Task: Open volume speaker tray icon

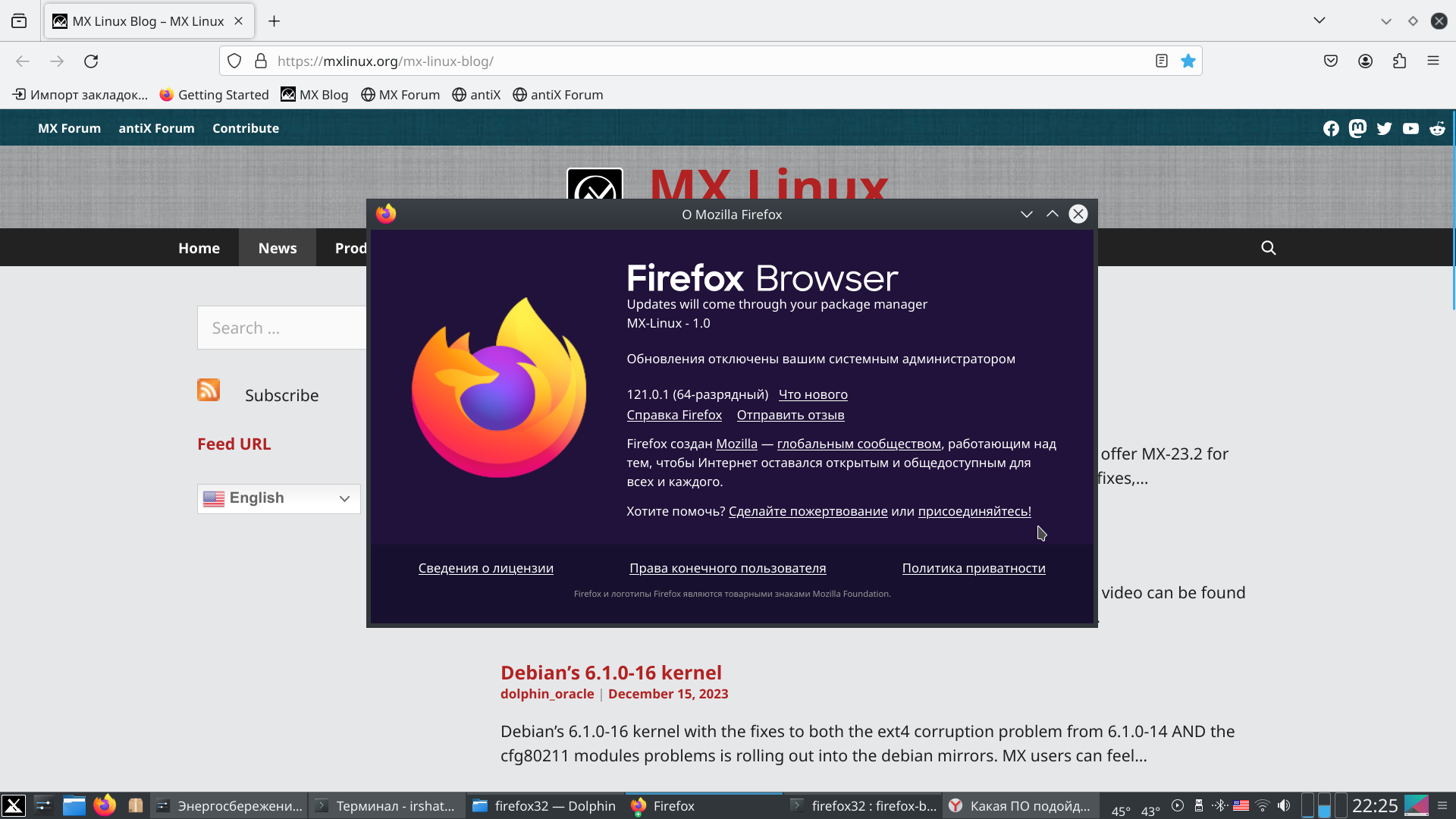Action: pos(1284,805)
